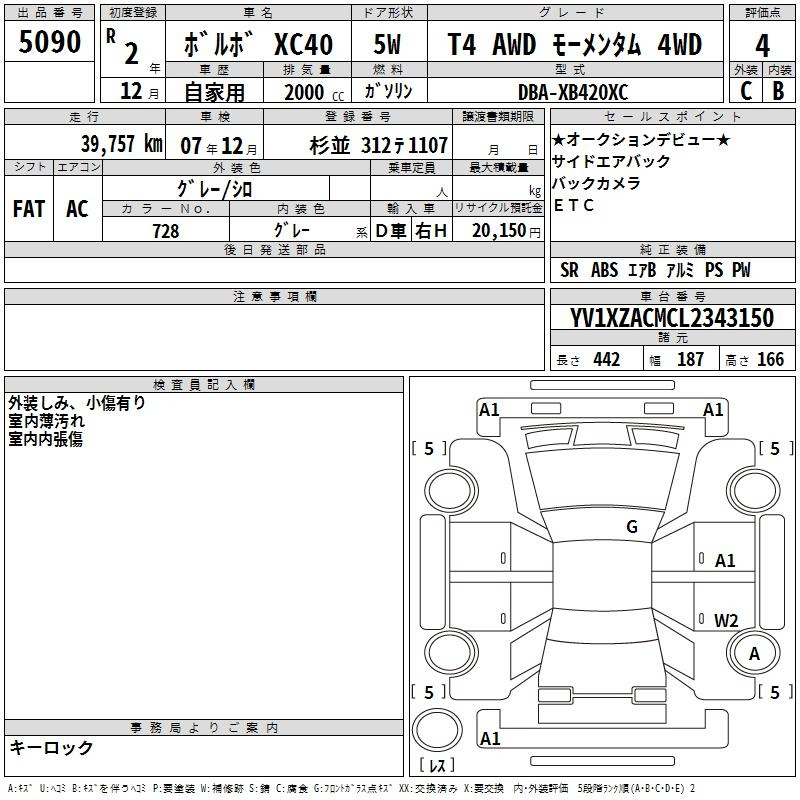The width and height of the screenshot is (800, 800).
Task: Click the [レス] spare tire label
Action: point(437,765)
